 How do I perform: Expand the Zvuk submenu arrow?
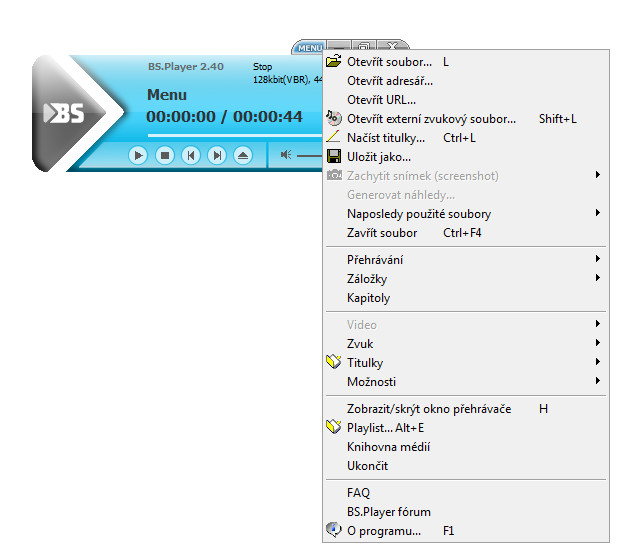pos(597,343)
